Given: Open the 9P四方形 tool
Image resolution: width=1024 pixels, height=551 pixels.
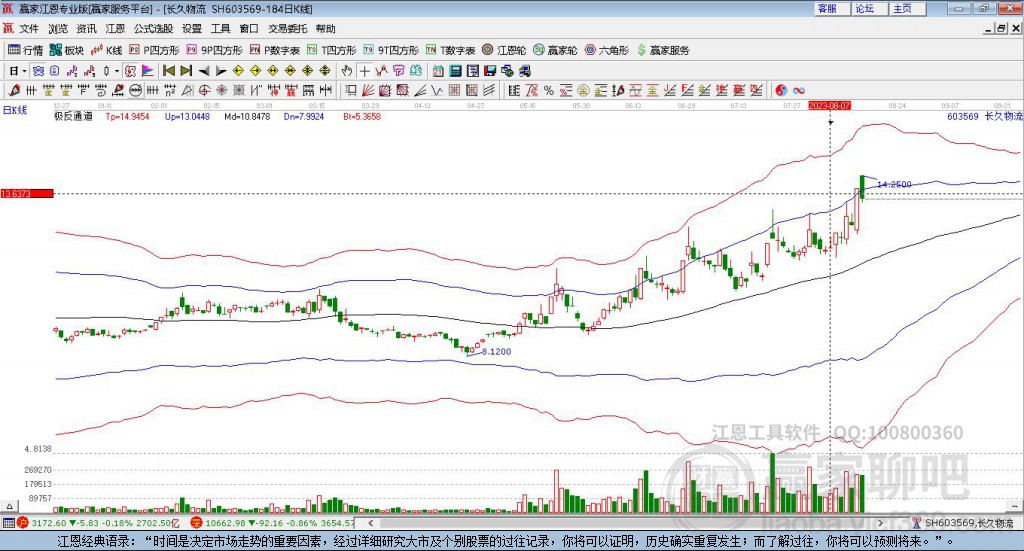Looking at the screenshot, I should (x=214, y=50).
